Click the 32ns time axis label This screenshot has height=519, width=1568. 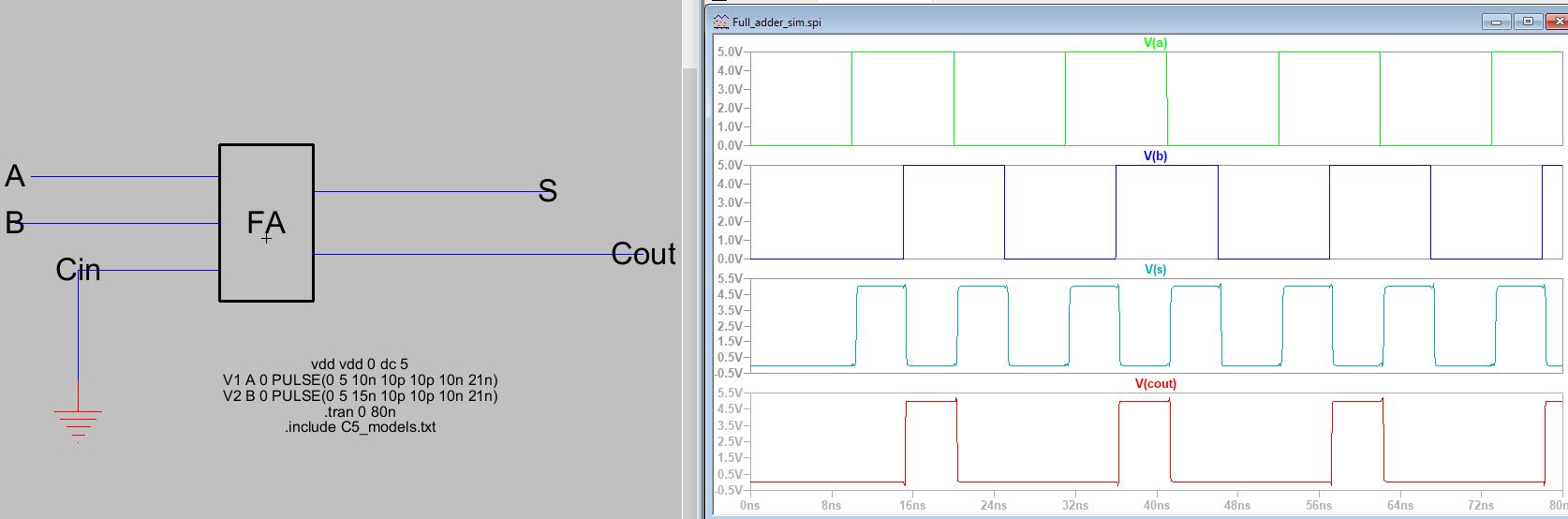1075,505
